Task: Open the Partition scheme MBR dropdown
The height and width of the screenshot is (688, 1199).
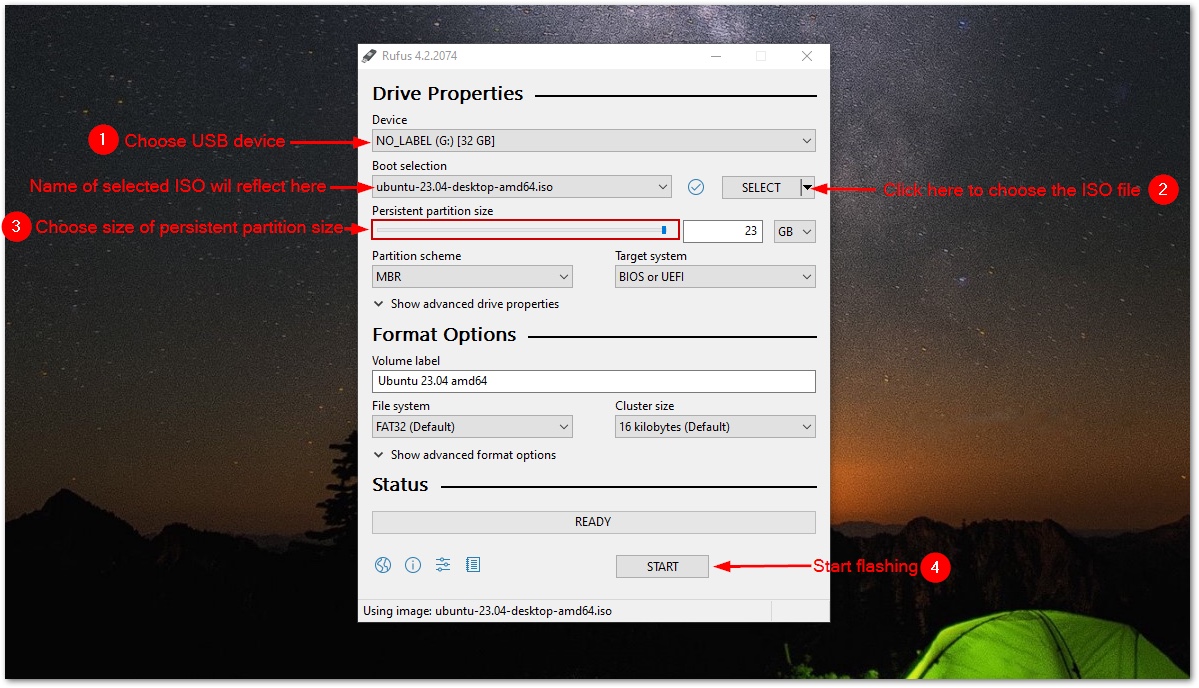Action: point(472,277)
